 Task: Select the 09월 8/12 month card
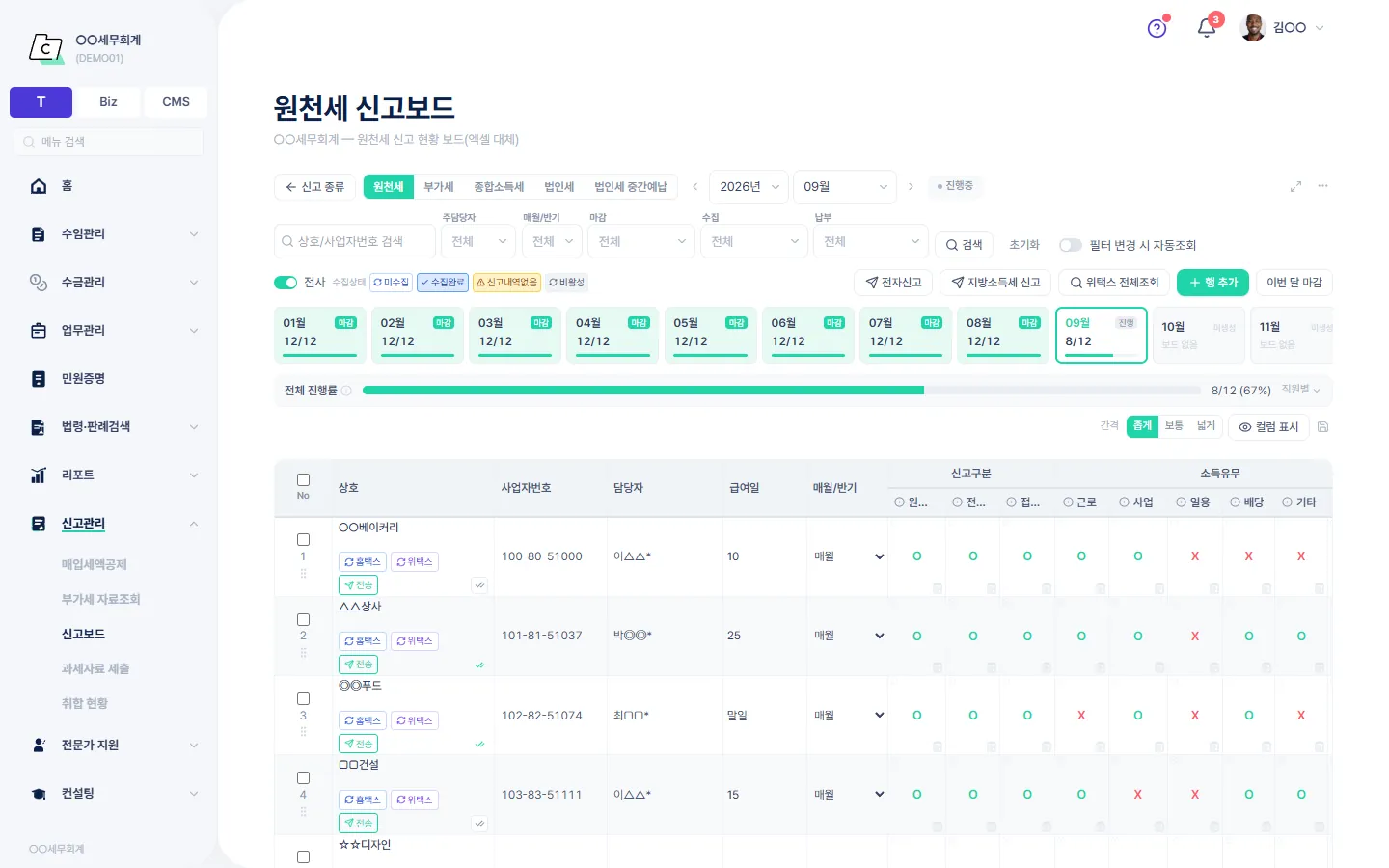(1101, 335)
